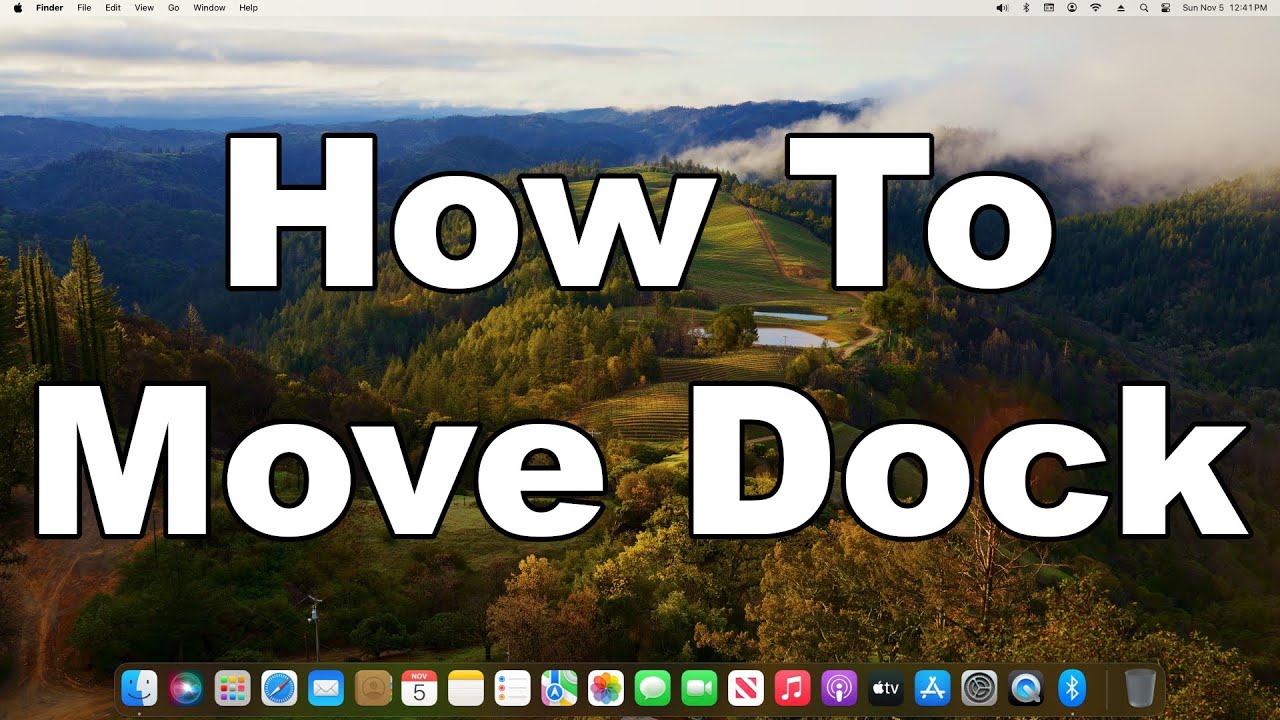1280x720 pixels.
Task: Open Apple TV app in the Dock
Action: pos(886,688)
